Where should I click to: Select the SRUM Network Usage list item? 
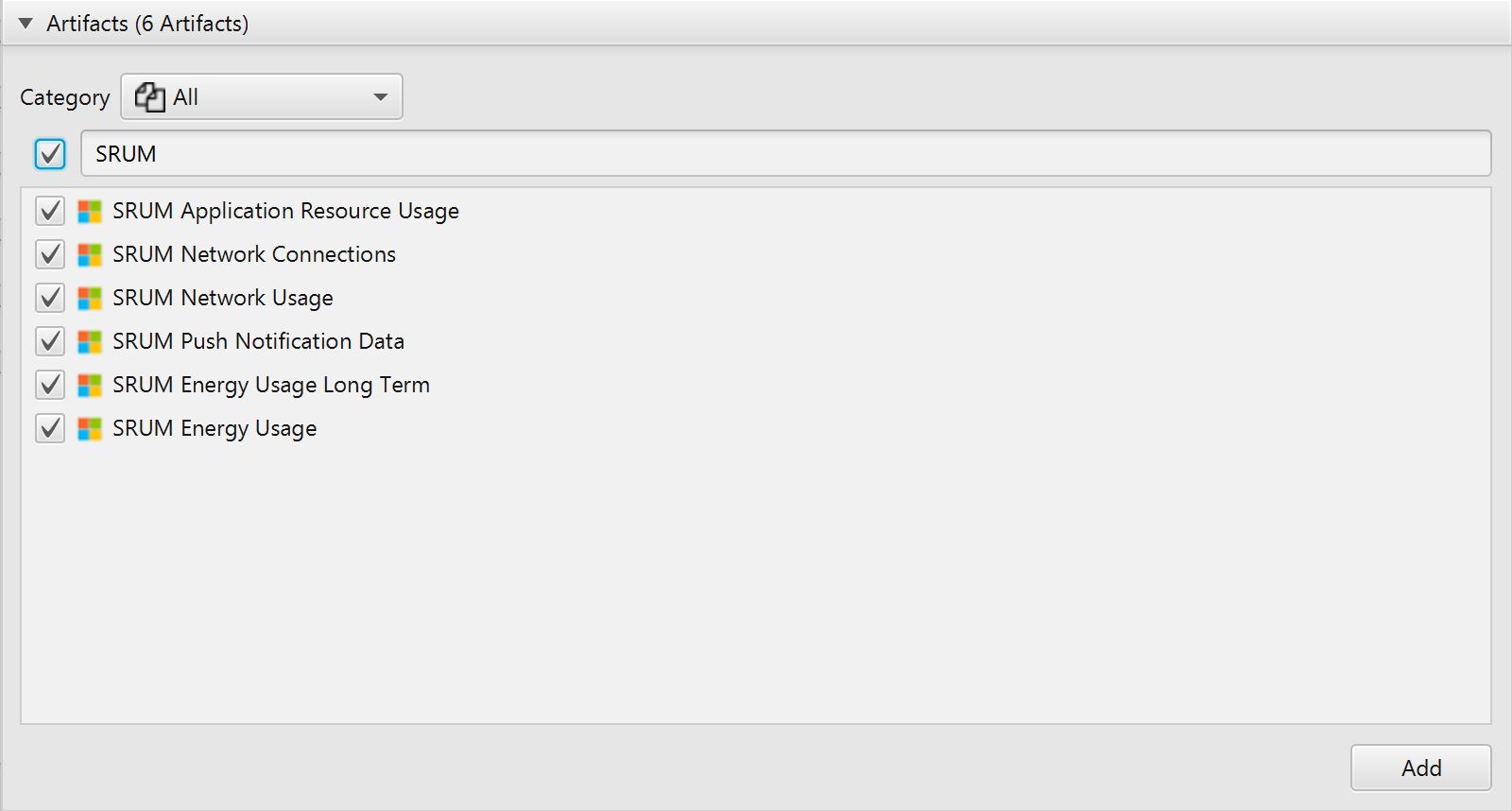[x=223, y=298]
